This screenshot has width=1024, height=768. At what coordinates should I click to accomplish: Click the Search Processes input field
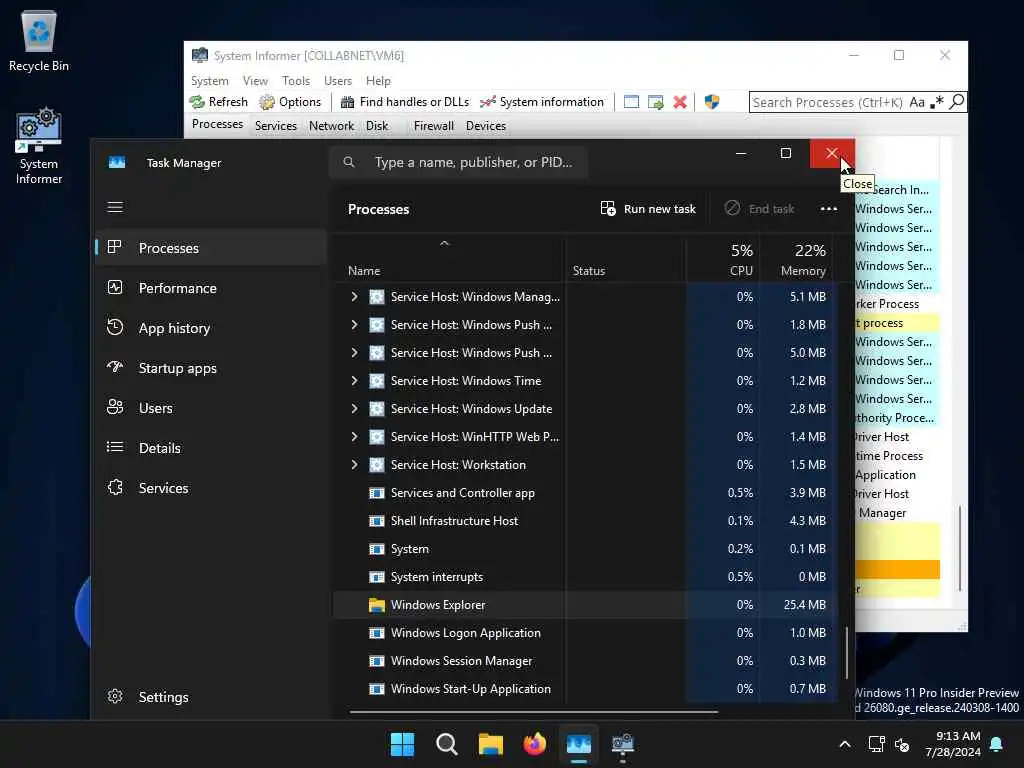coord(828,103)
